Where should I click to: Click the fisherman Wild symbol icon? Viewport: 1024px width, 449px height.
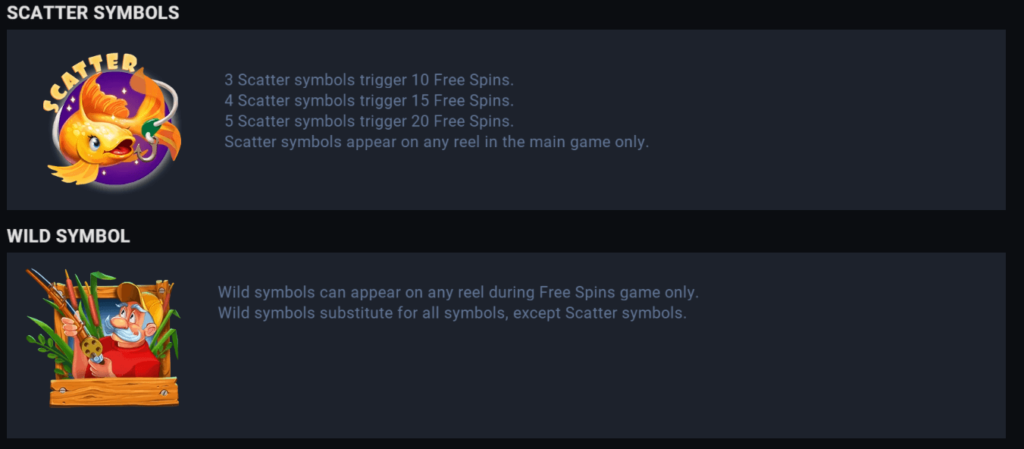(102, 337)
